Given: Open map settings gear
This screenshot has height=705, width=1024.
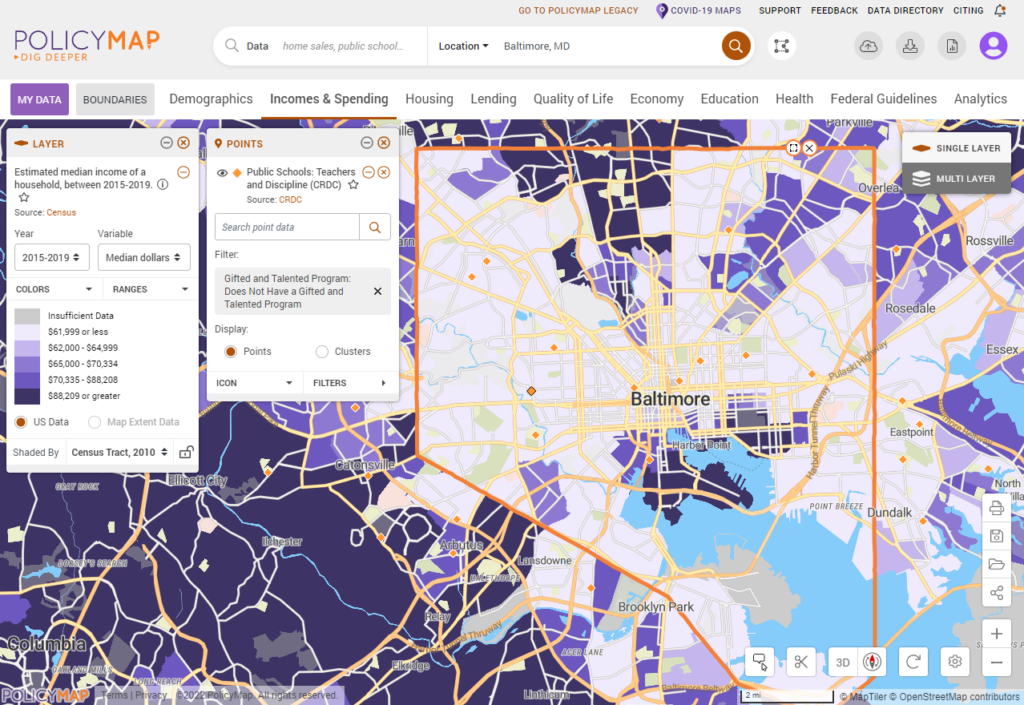Looking at the screenshot, I should pyautogui.click(x=955, y=662).
